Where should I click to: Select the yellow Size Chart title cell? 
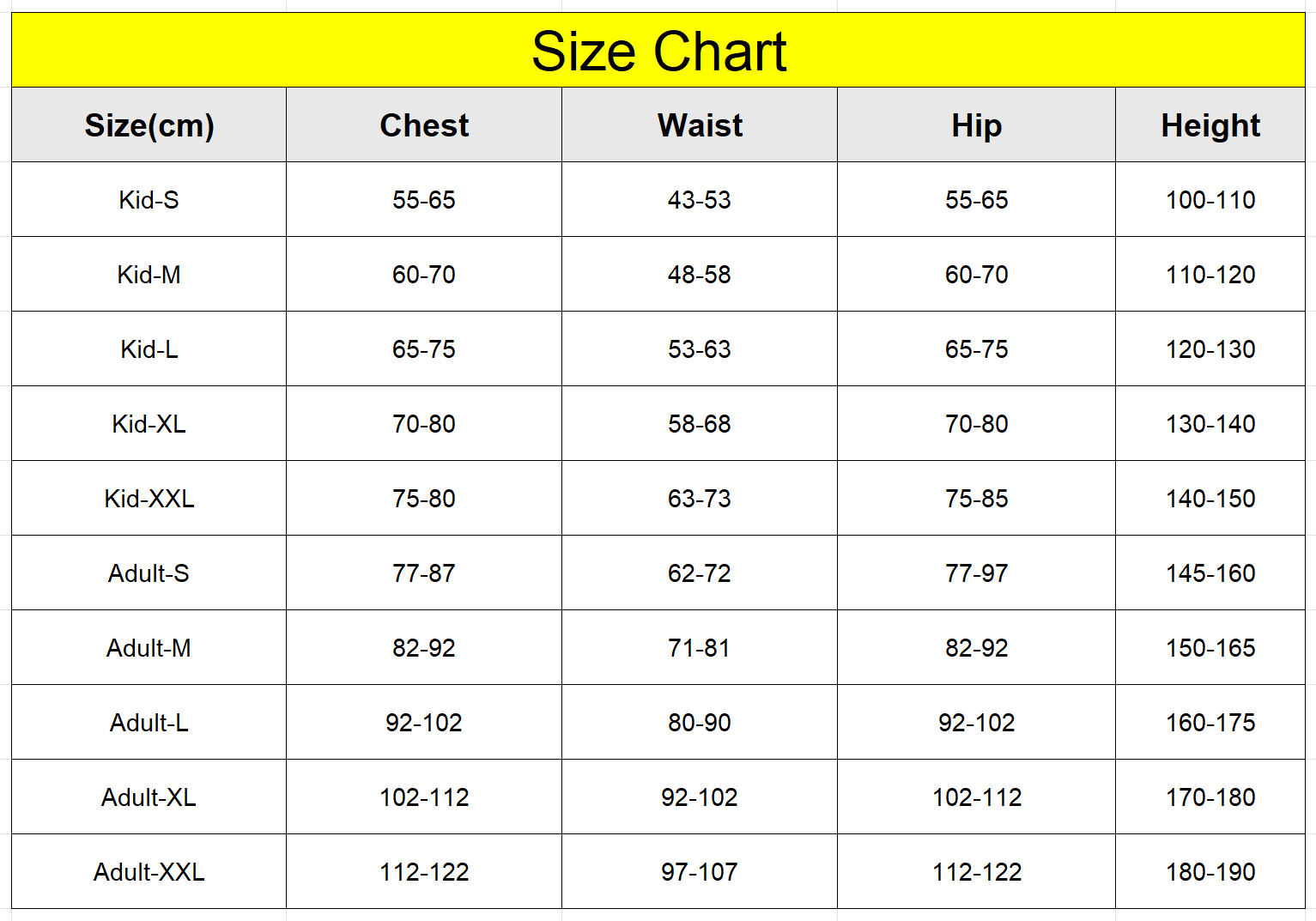tap(658, 50)
